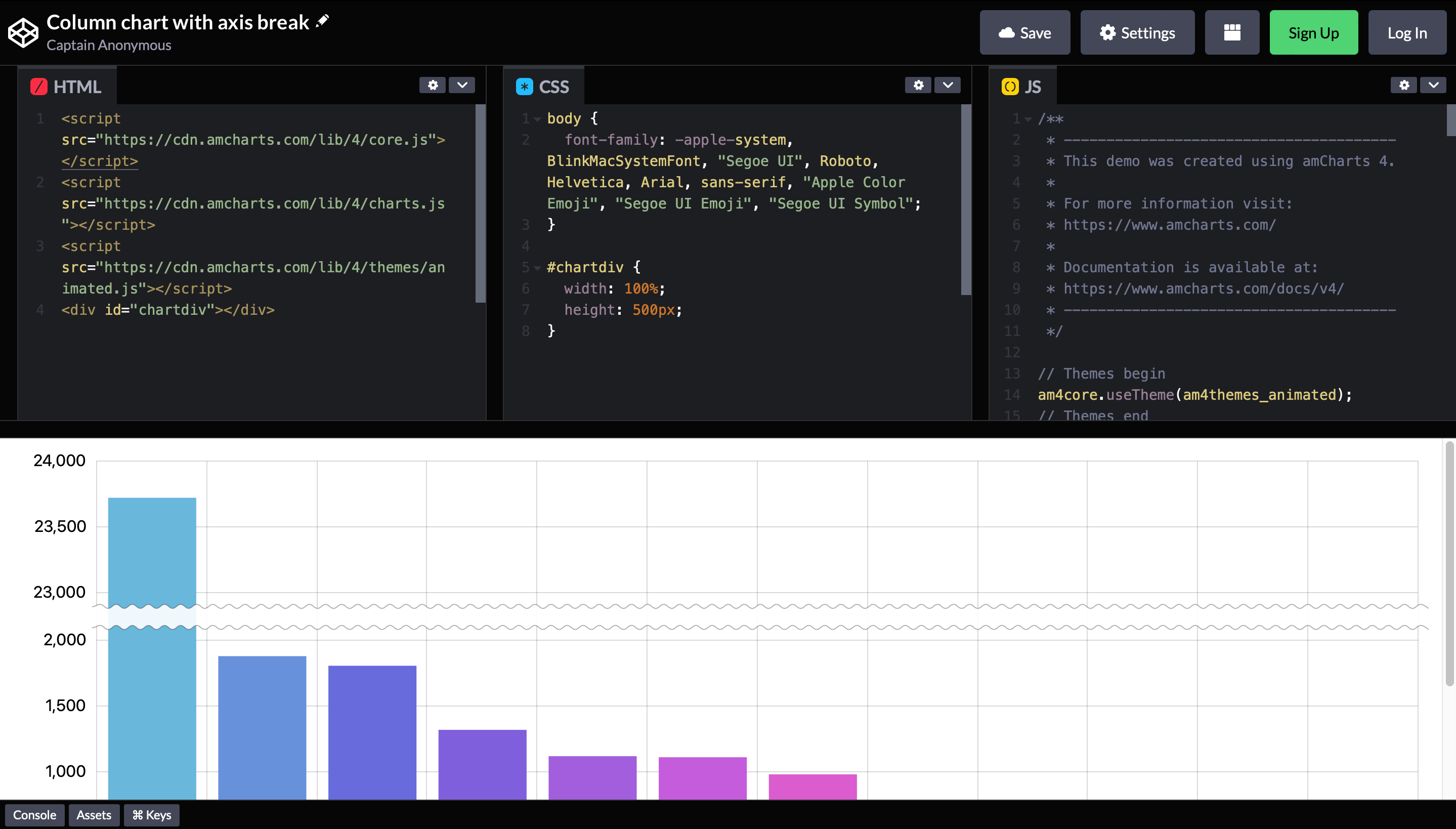Click the core.js script src line

click(253, 140)
